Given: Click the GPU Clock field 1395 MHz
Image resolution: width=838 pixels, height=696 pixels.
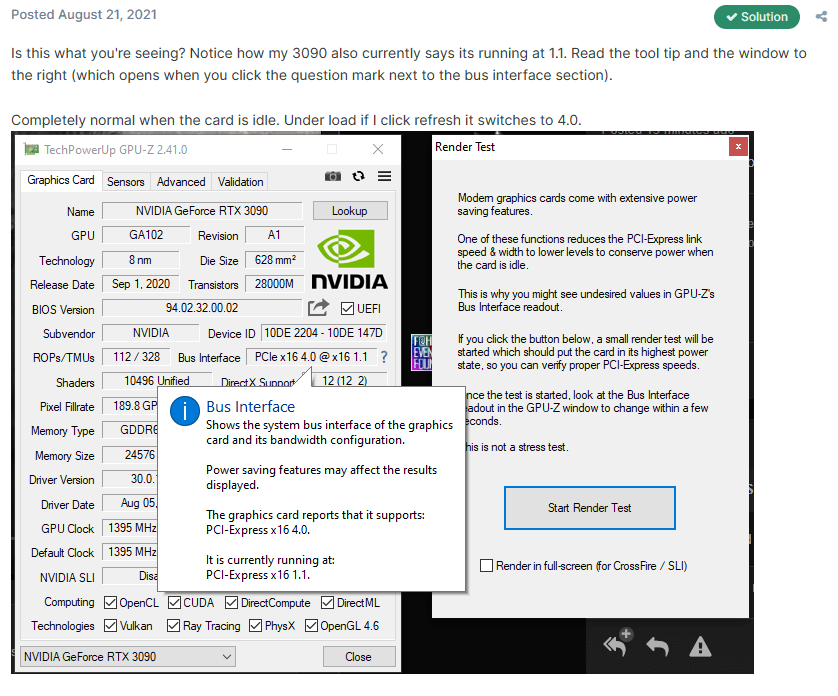Looking at the screenshot, I should point(130,528).
